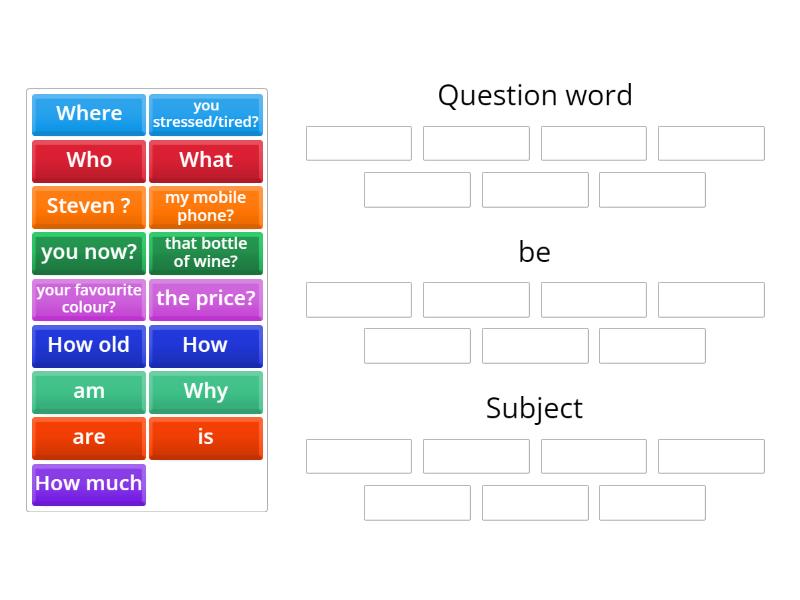Screen dimensions: 800x600
Task: Click an empty slot under the 'be' heading
Action: [x=358, y=299]
